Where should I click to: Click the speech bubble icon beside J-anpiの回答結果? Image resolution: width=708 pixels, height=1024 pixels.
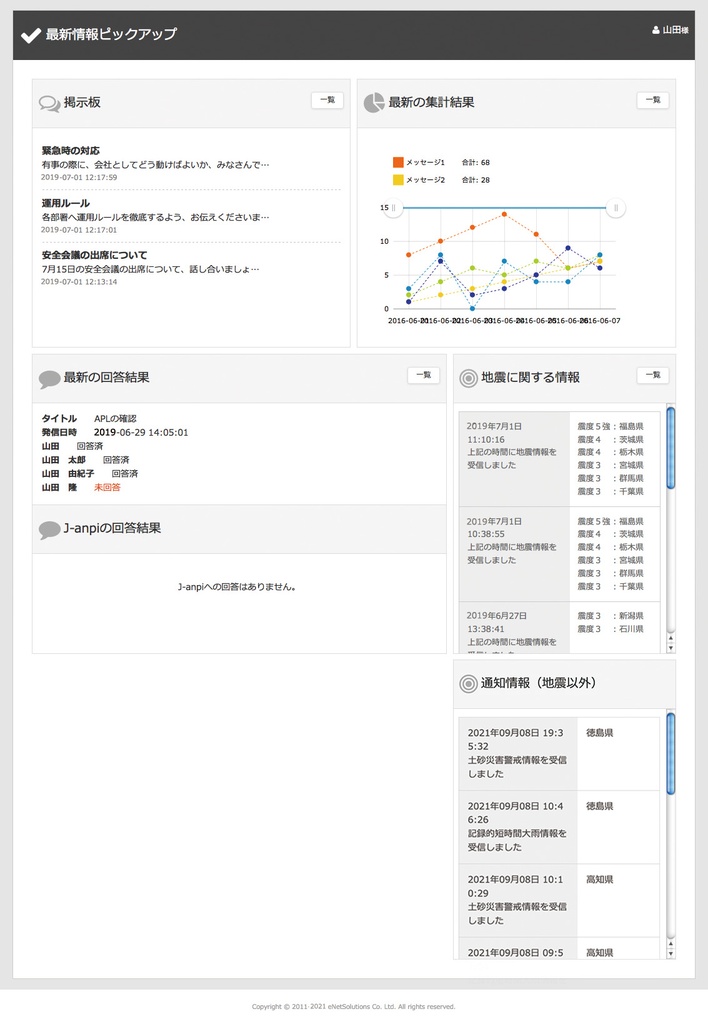pos(50,530)
